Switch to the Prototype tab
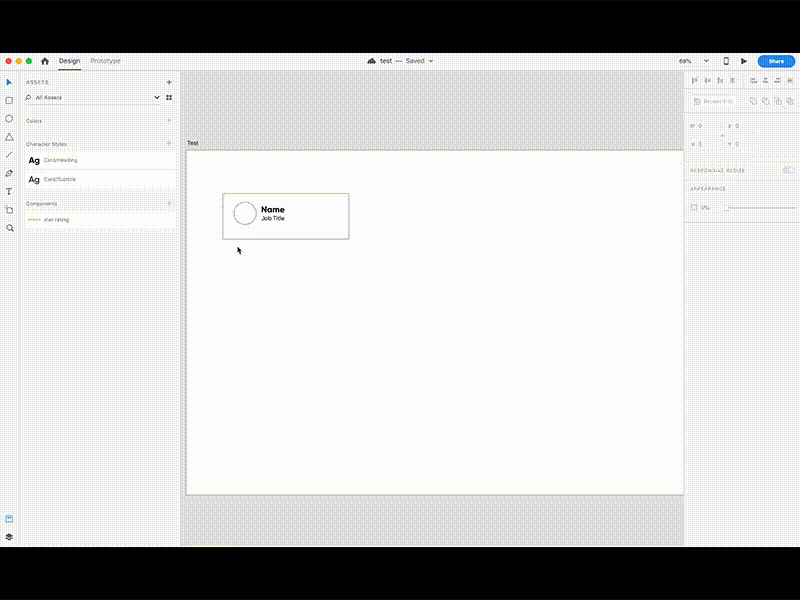Viewport: 800px width, 600px height. click(105, 61)
